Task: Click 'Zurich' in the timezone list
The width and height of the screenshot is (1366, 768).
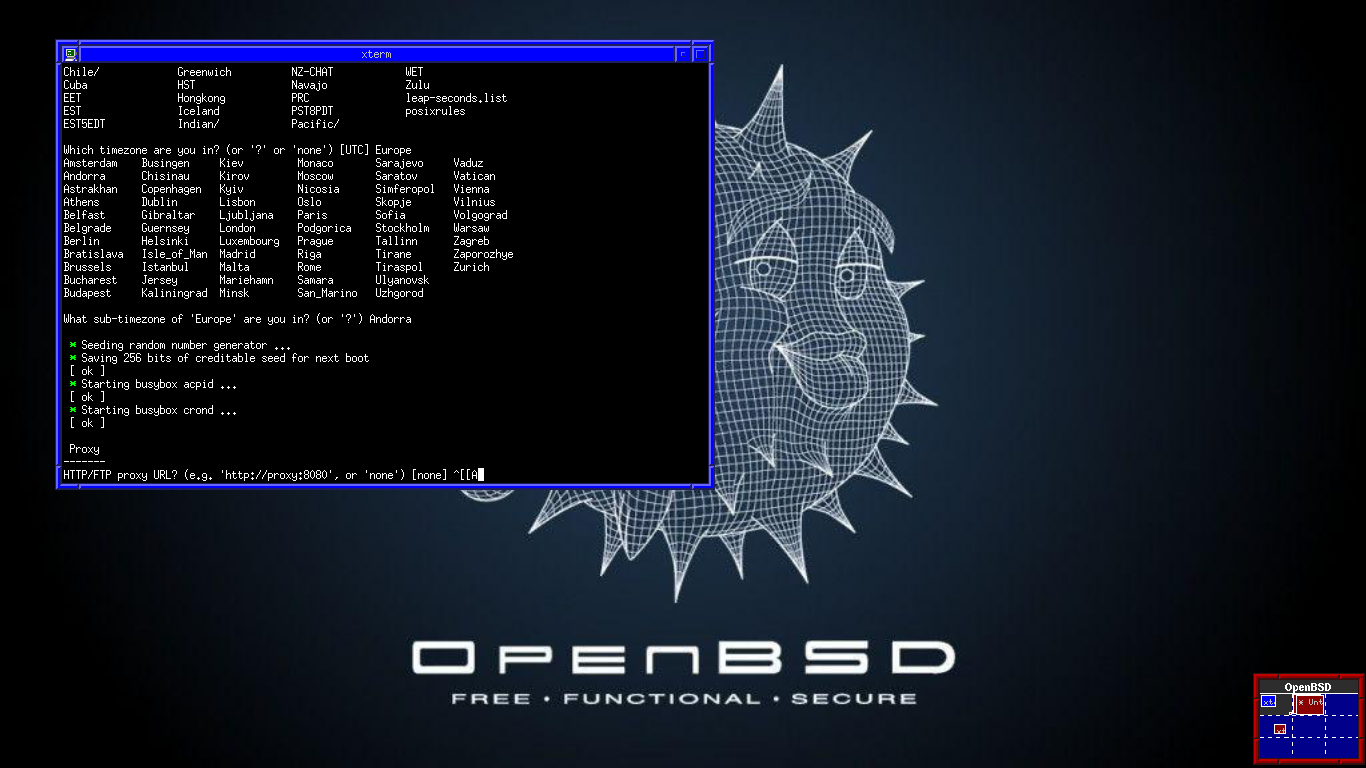Action: (471, 267)
